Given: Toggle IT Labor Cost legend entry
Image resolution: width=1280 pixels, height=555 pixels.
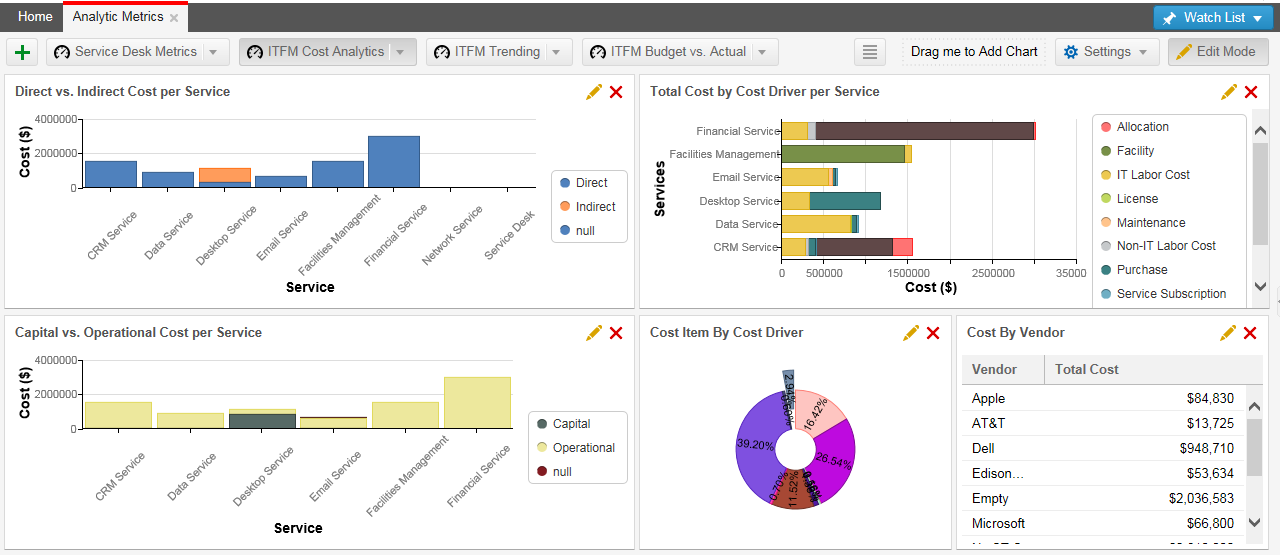Looking at the screenshot, I should [x=1152, y=175].
